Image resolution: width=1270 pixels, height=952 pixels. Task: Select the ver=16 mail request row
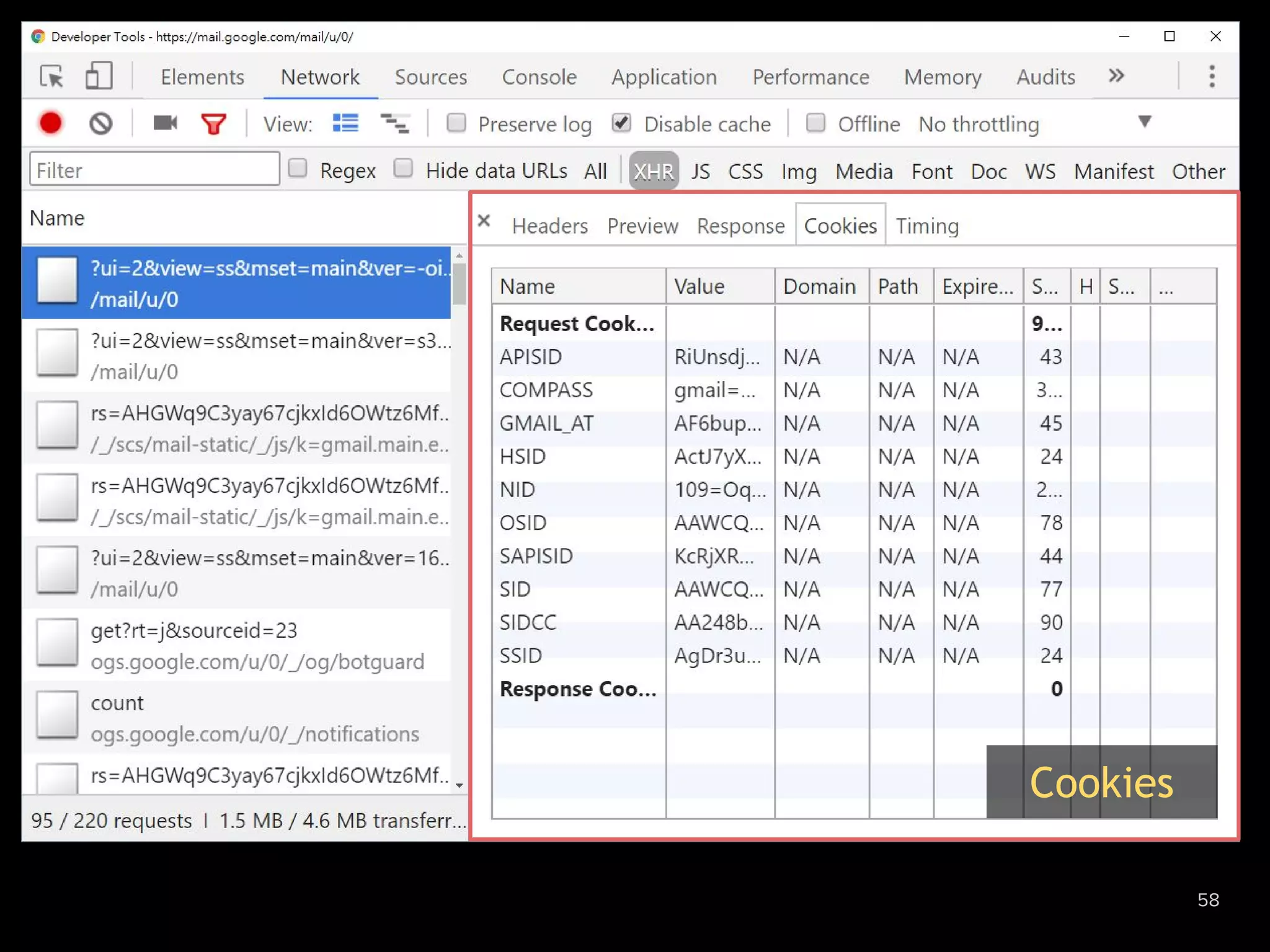[236, 573]
